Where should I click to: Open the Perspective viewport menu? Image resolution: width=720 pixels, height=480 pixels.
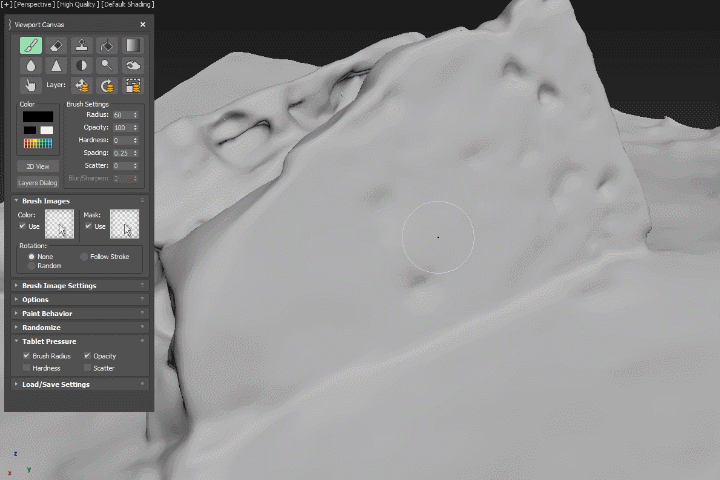pos(38,5)
